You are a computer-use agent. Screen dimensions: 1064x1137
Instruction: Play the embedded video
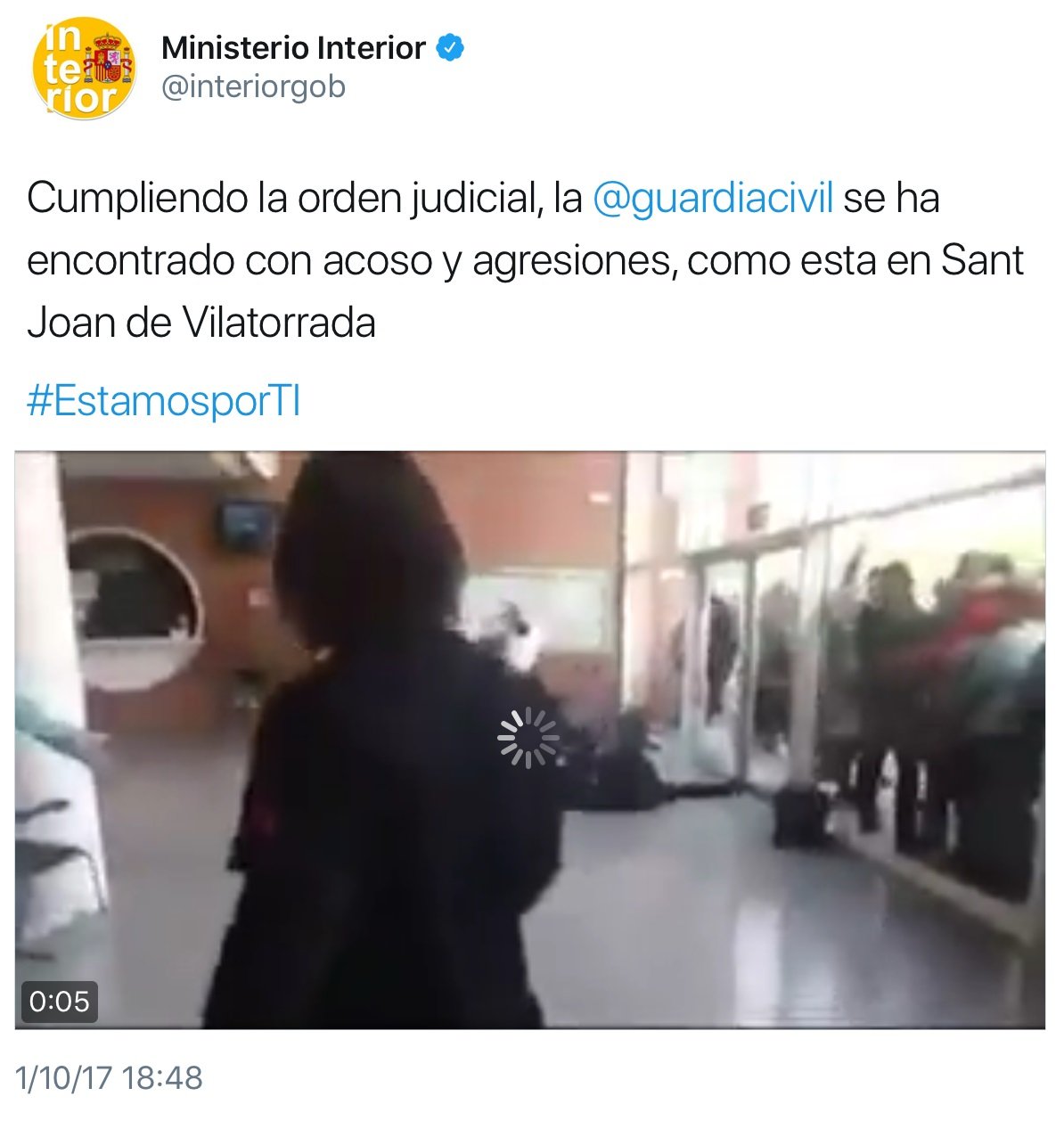pyautogui.click(x=529, y=740)
